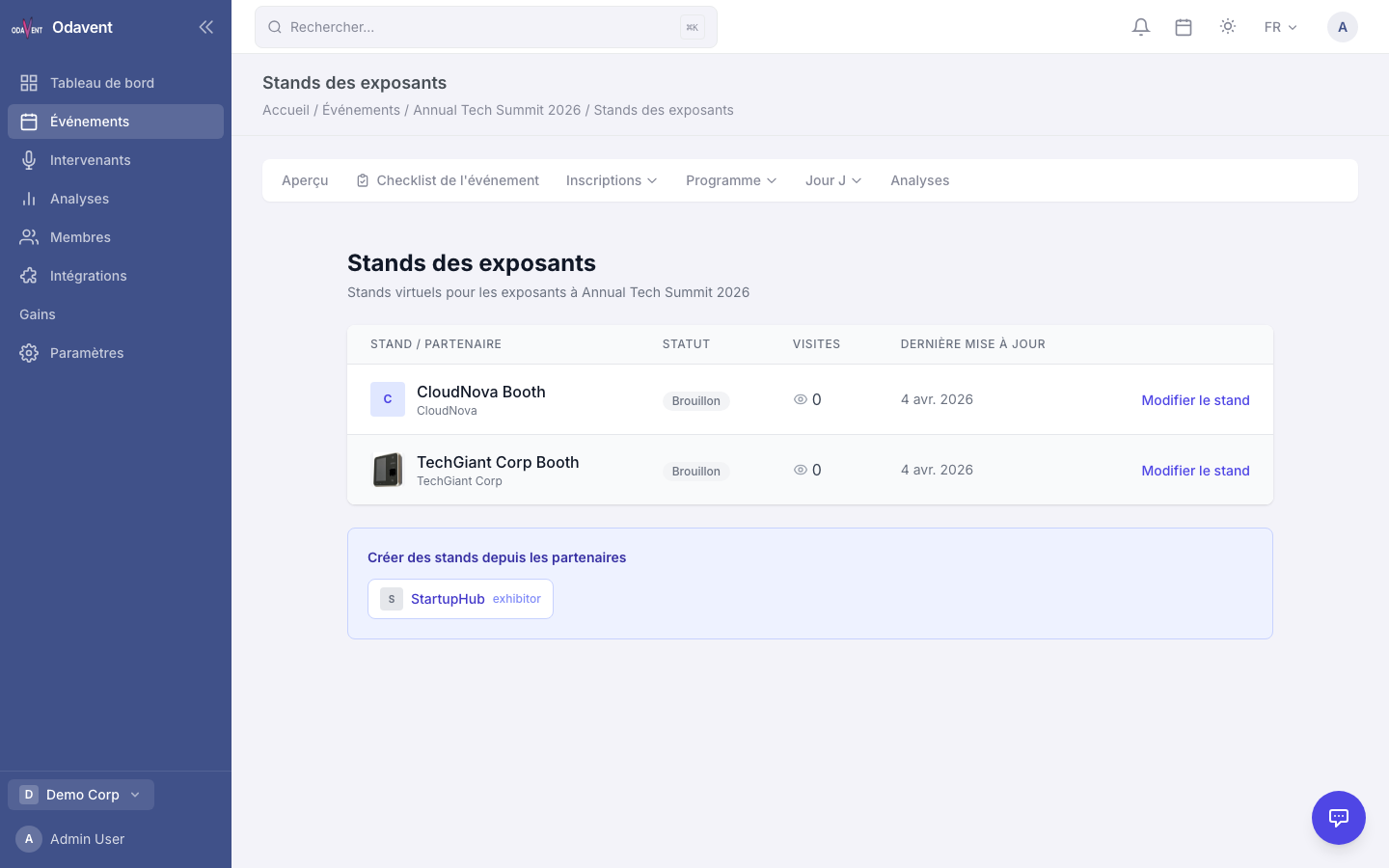The width and height of the screenshot is (1389, 868).
Task: Click TechGiant Corp Booth's Brouillon status badge
Action: click(x=695, y=472)
